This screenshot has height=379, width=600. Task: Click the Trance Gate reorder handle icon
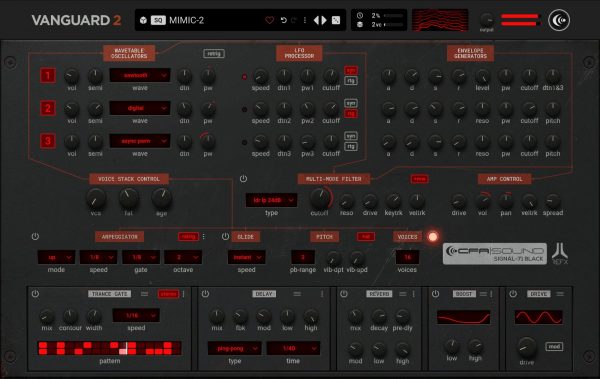tap(144, 294)
